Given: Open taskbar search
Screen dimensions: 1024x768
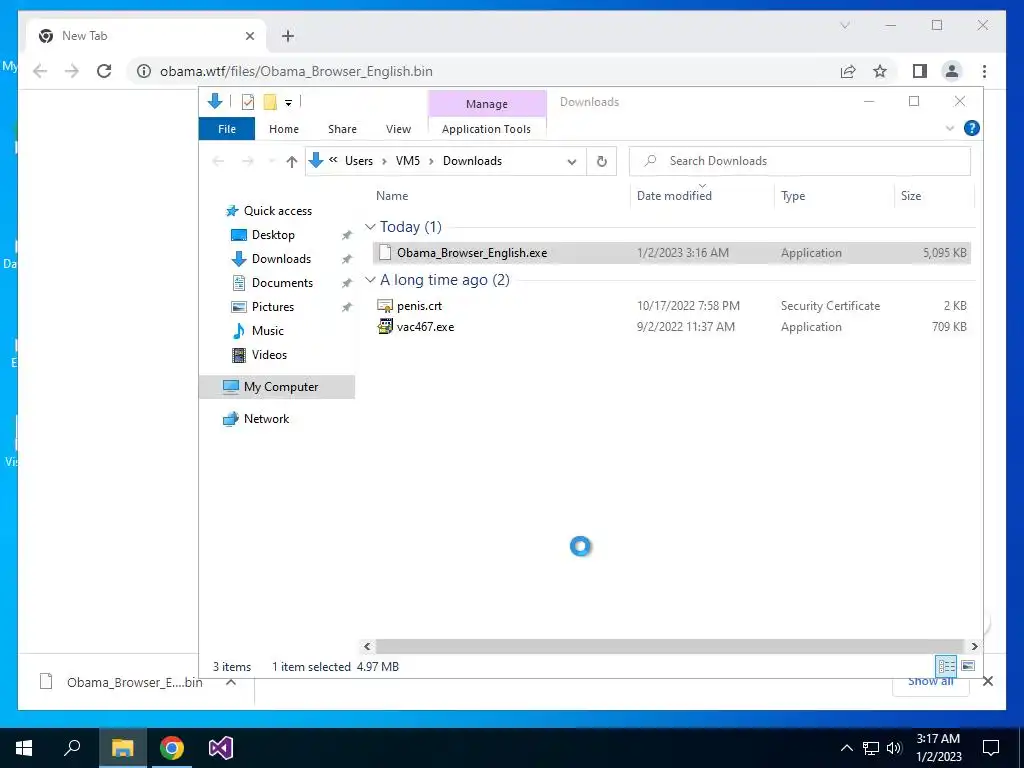Looking at the screenshot, I should coord(72,748).
